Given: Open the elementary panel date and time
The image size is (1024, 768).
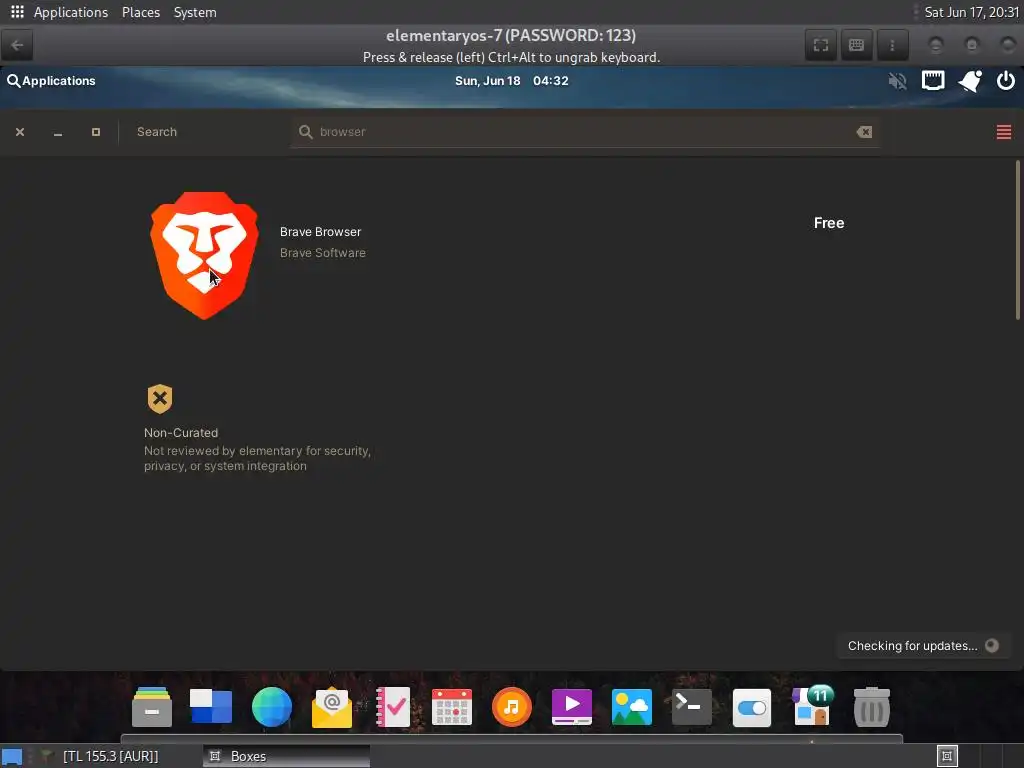Looking at the screenshot, I should point(511,81).
